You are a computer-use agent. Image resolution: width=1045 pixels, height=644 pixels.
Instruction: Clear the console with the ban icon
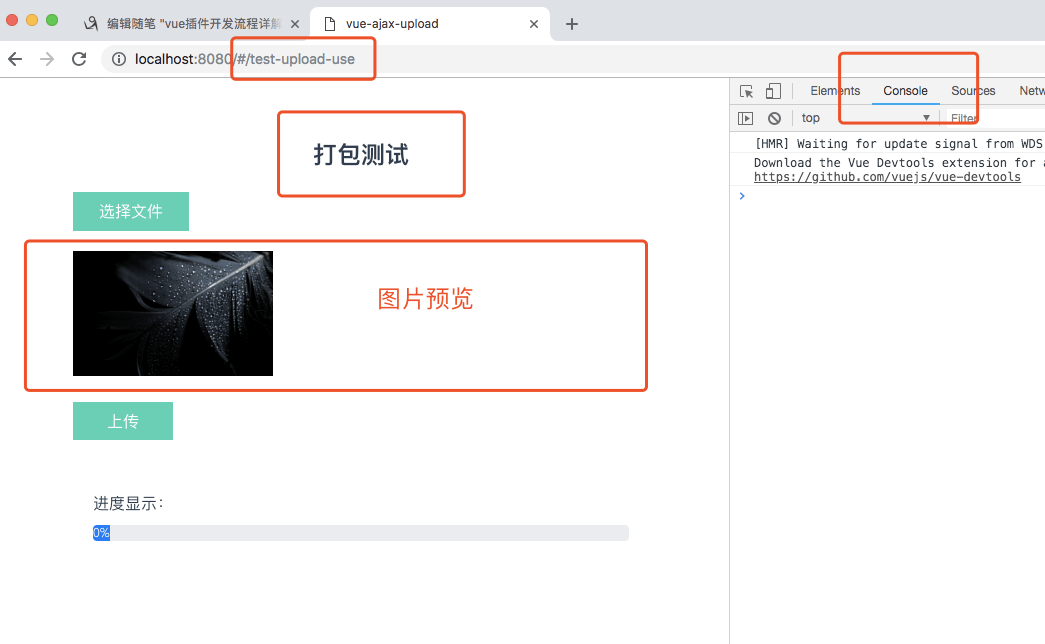[774, 117]
